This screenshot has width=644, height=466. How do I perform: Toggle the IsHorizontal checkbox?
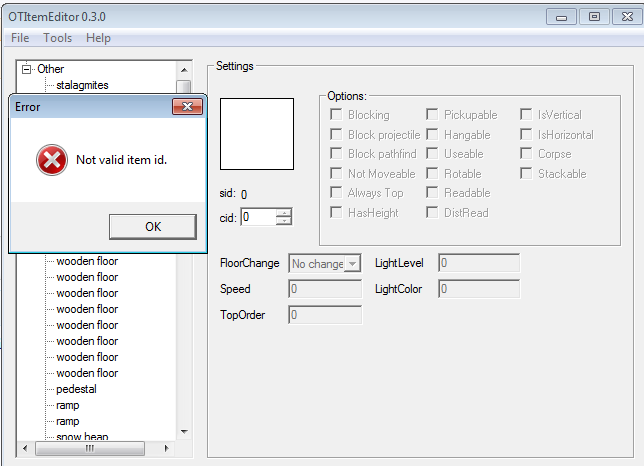tap(526, 134)
